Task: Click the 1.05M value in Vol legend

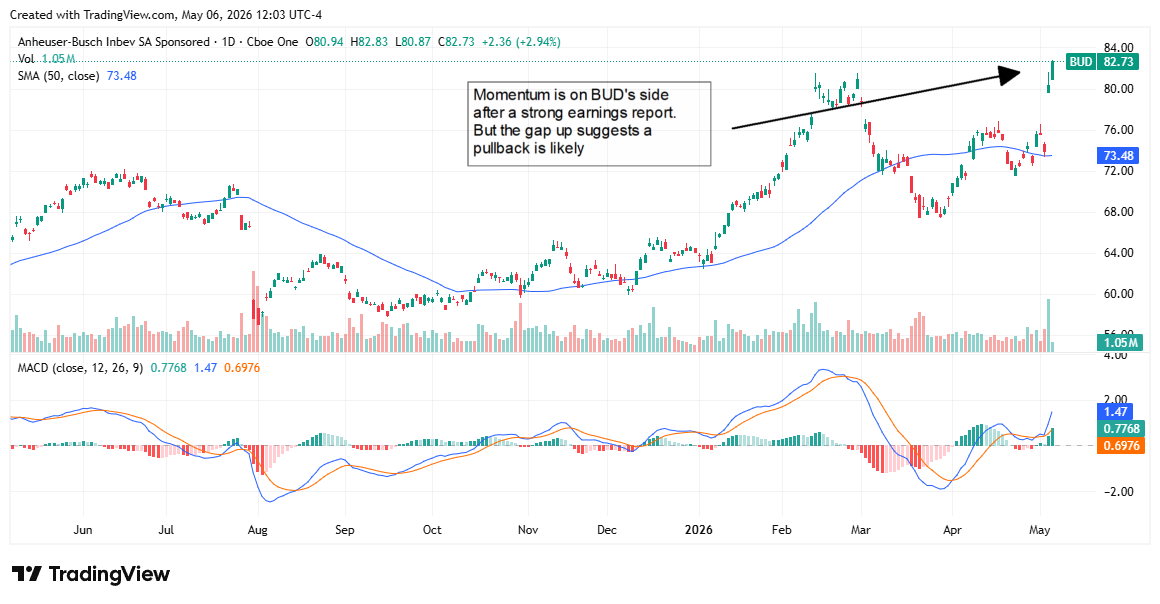Action: pos(58,58)
